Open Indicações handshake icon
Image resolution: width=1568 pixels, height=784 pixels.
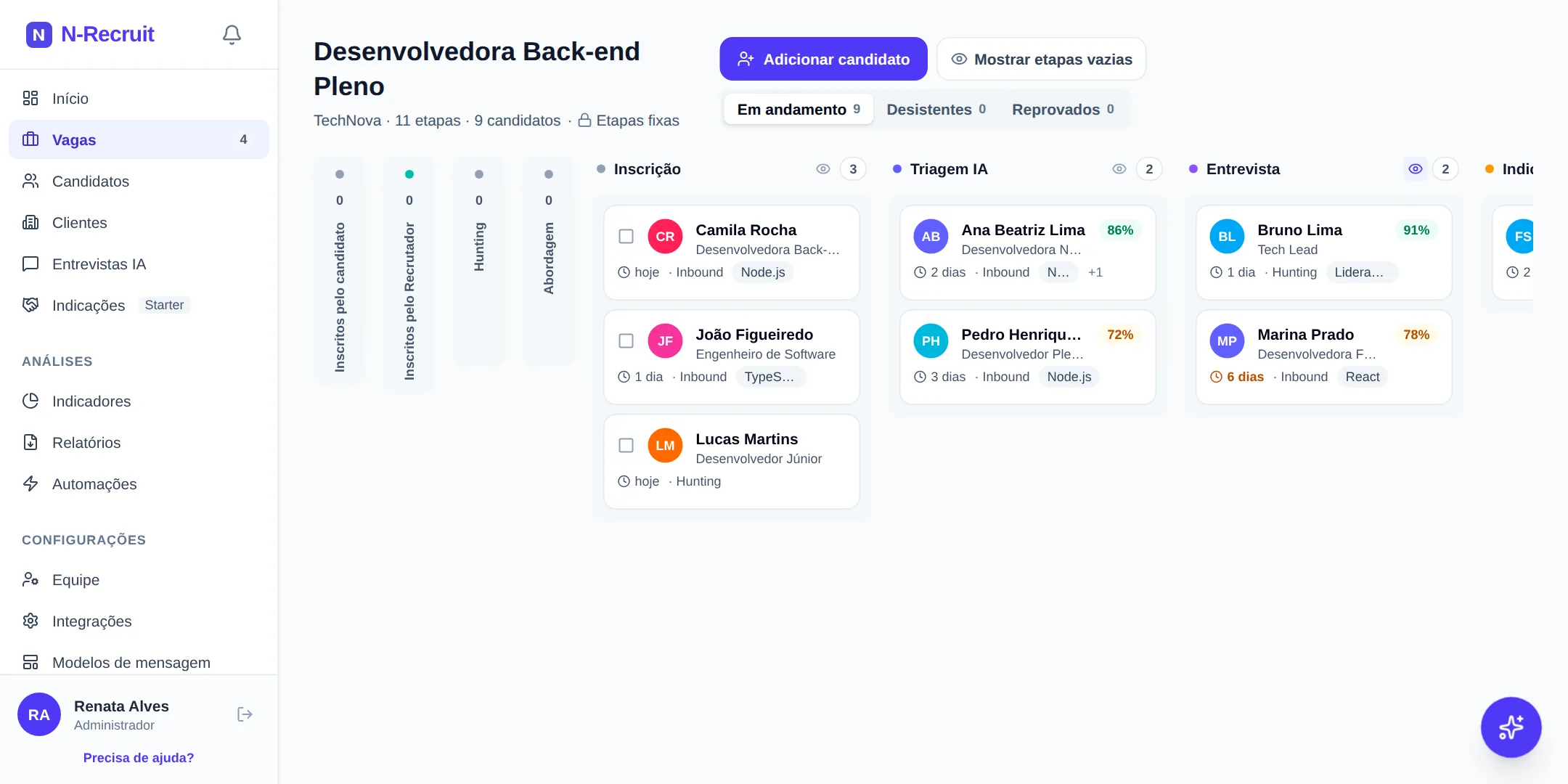coord(30,305)
